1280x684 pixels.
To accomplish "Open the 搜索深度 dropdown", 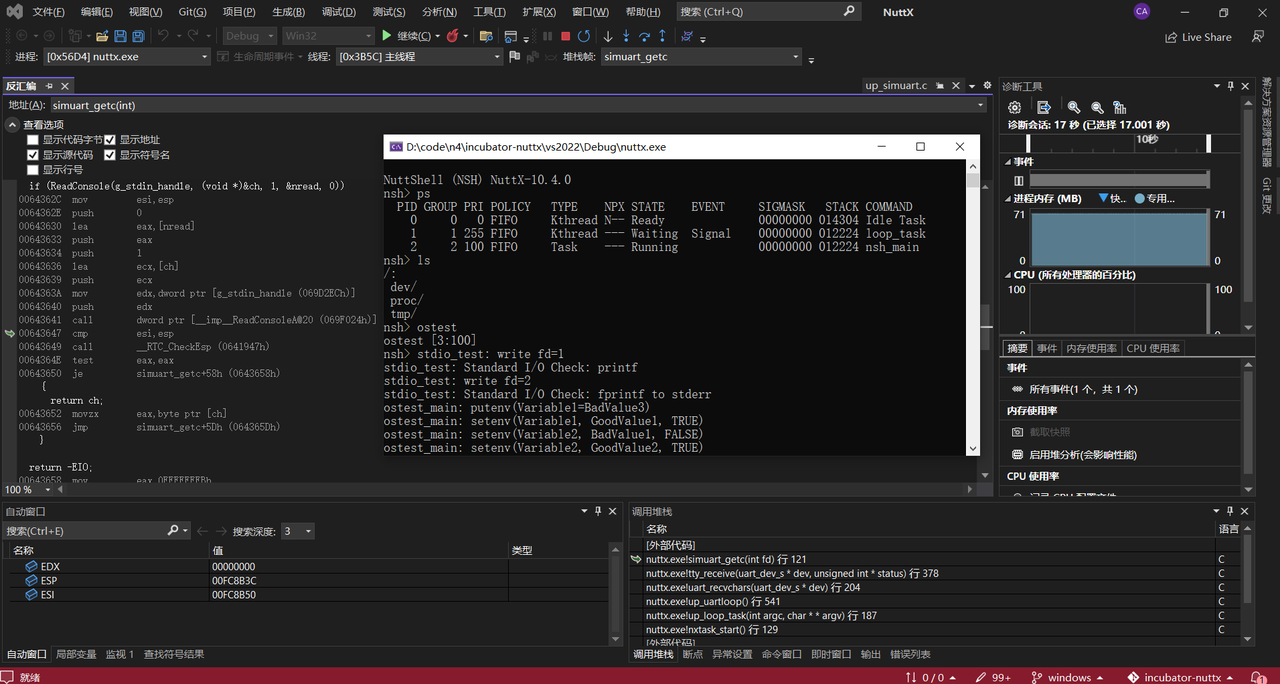I will pos(307,531).
